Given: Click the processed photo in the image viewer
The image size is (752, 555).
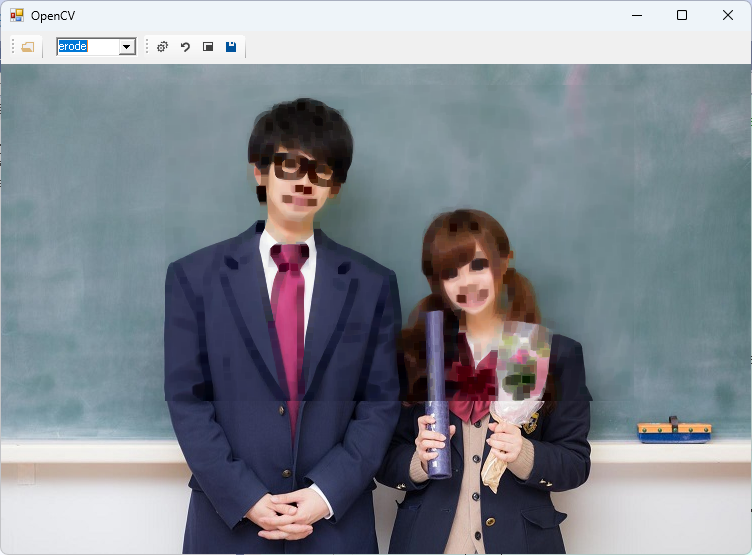Looking at the screenshot, I should [x=376, y=309].
